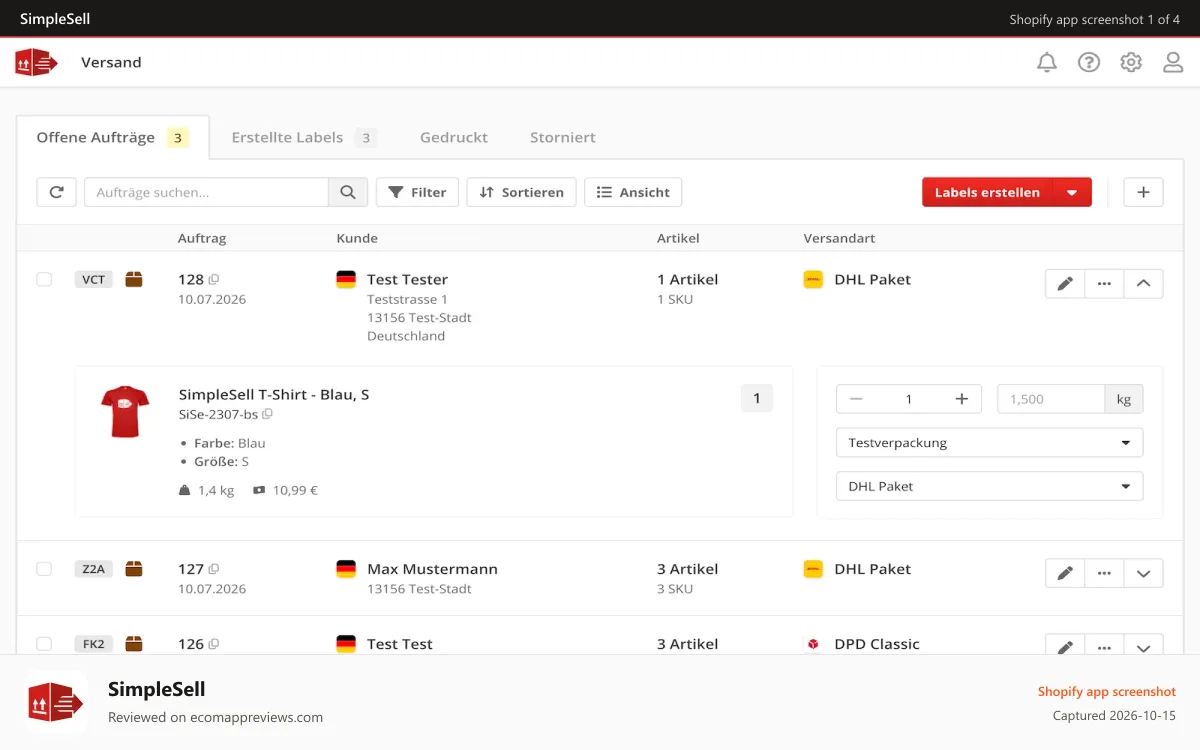This screenshot has width=1200, height=750.
Task: Click the DHL logo on order 128
Action: (x=813, y=279)
